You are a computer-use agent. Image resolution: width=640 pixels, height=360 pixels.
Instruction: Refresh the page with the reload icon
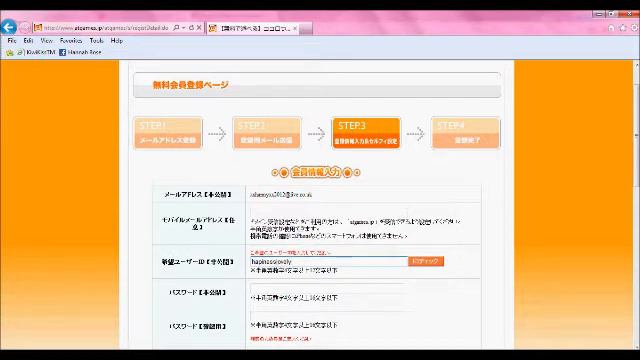191,28
